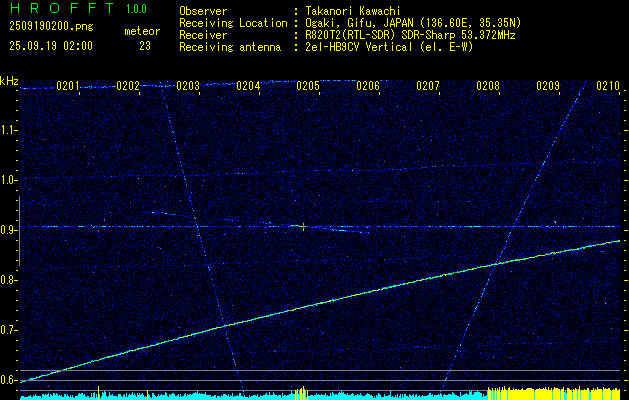Click the 1.0 kHz frequency label
629x400 pixels.
click(x=8, y=180)
